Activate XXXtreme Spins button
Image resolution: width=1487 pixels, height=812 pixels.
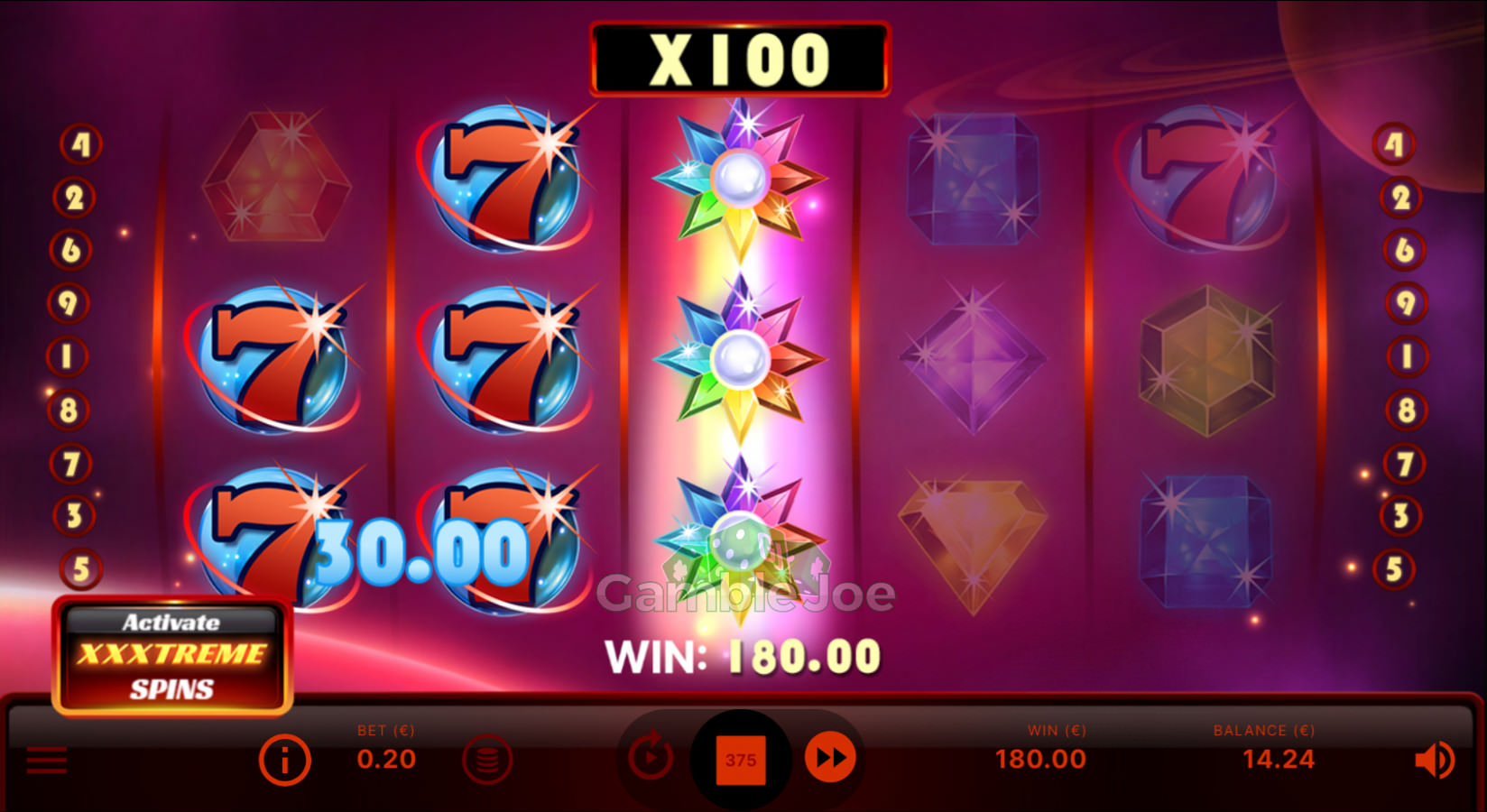click(x=172, y=657)
